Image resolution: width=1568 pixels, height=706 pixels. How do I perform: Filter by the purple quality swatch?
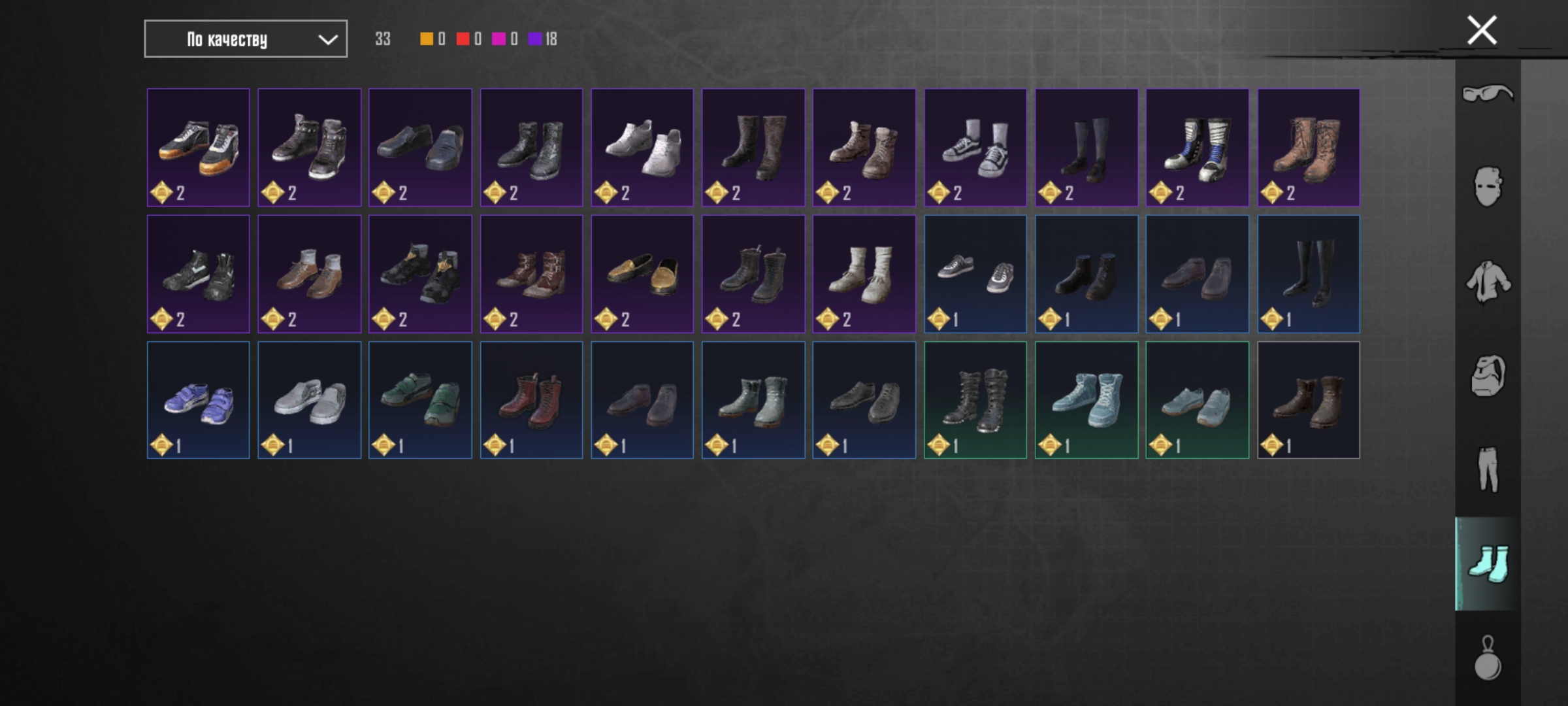pyautogui.click(x=535, y=39)
